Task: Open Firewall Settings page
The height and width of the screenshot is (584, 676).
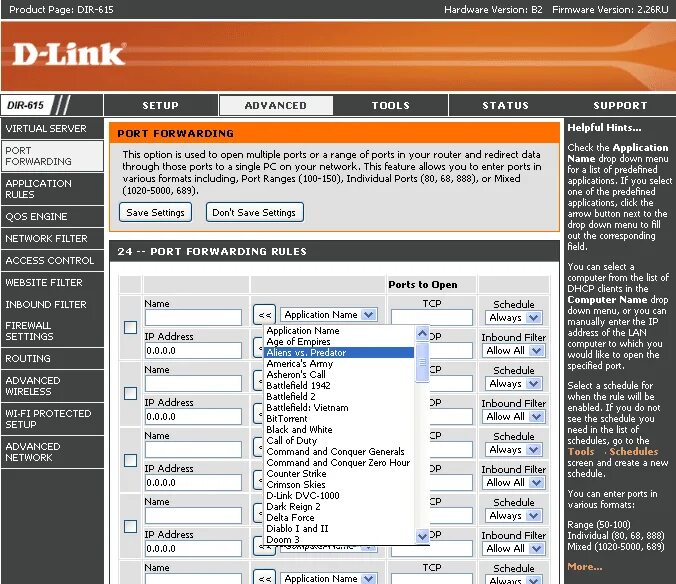Action: click(x=52, y=331)
